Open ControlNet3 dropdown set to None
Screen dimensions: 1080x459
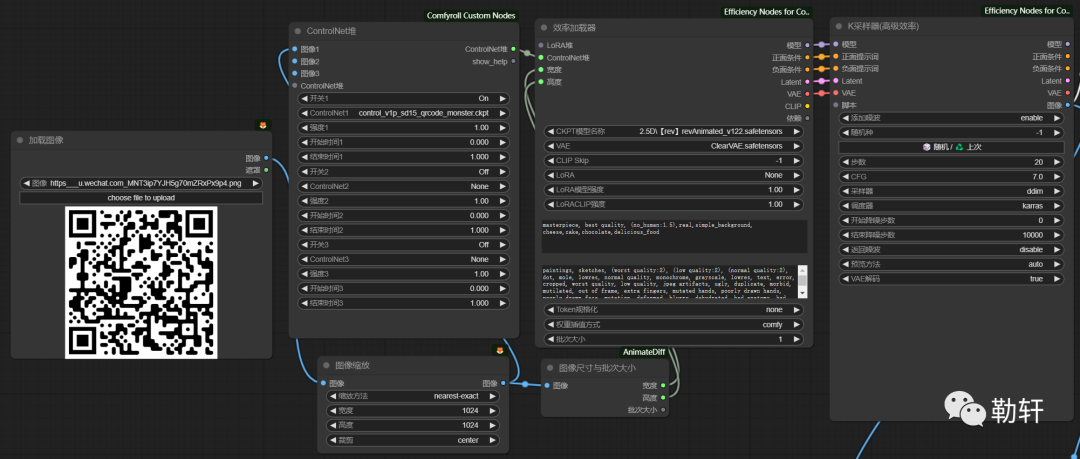point(404,259)
